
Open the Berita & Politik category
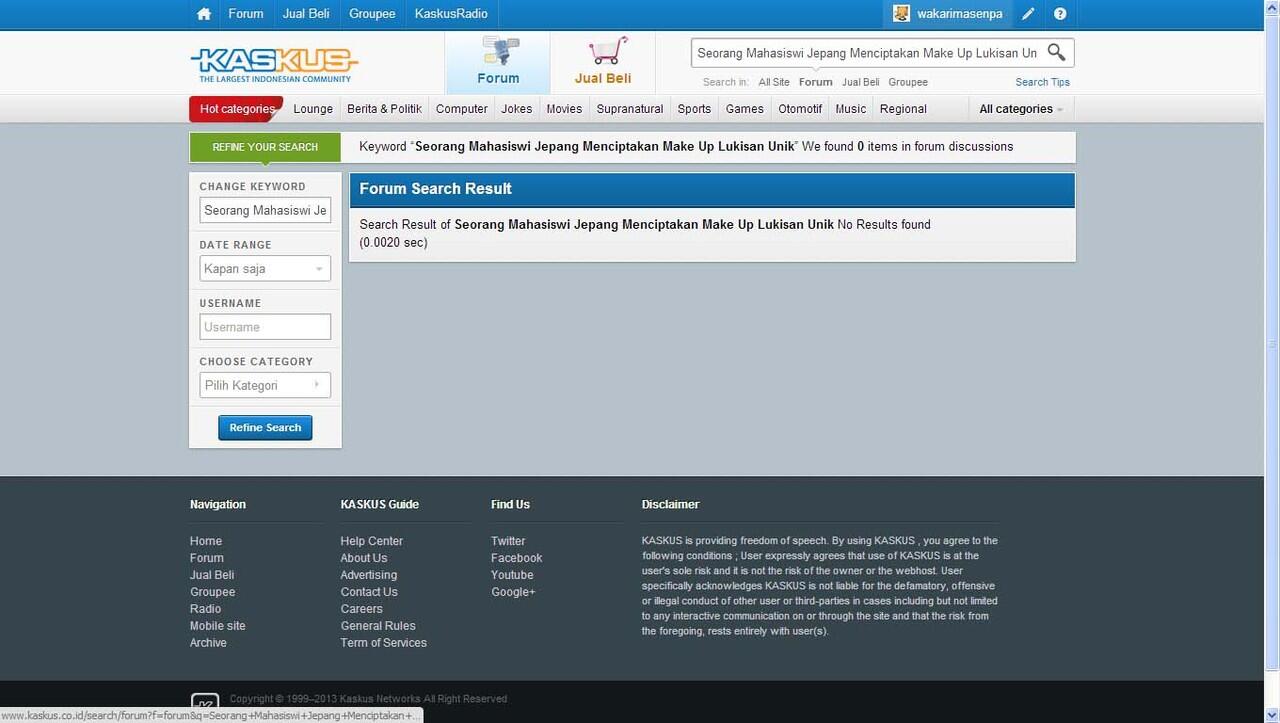point(385,109)
